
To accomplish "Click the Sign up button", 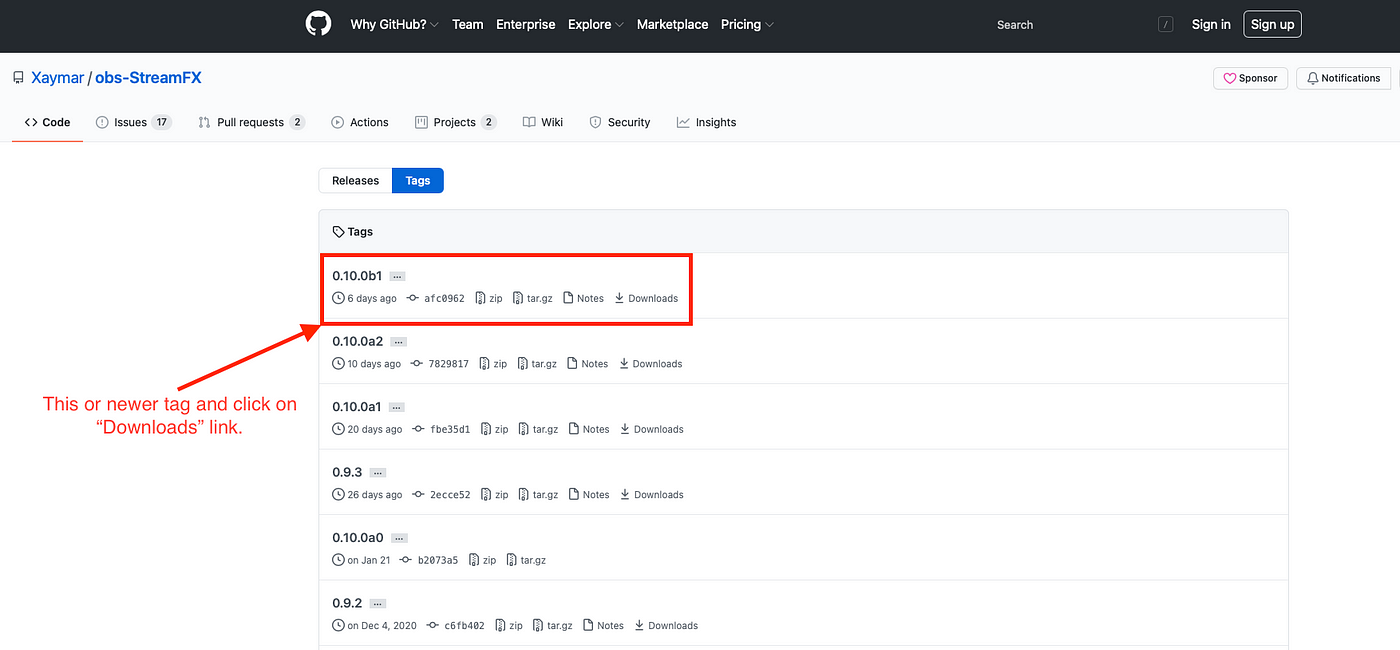I will point(1272,24).
